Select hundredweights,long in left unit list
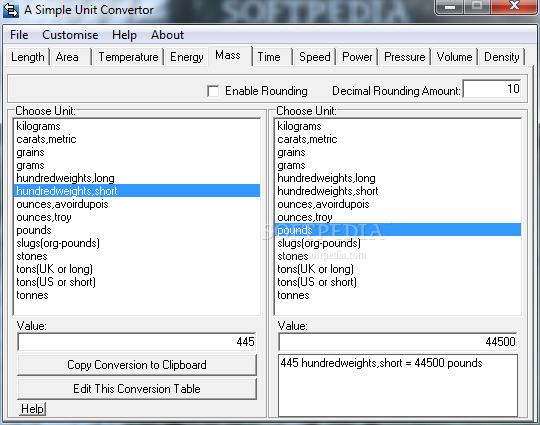This screenshot has height=425, width=540. point(137,178)
